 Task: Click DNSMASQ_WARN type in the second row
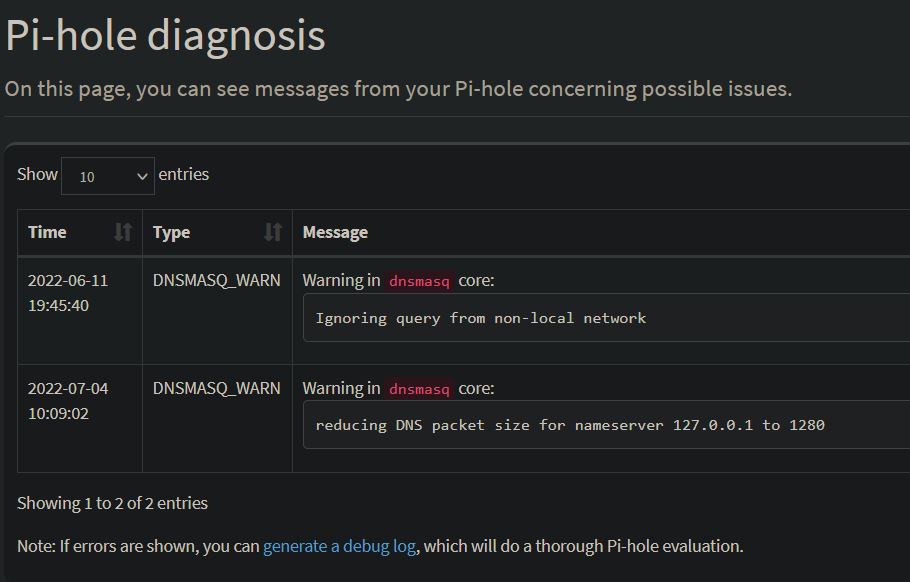click(216, 388)
